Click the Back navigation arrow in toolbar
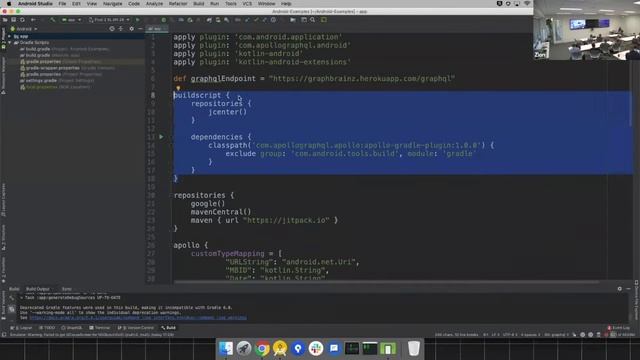This screenshot has width=640, height=360. [x=33, y=20]
